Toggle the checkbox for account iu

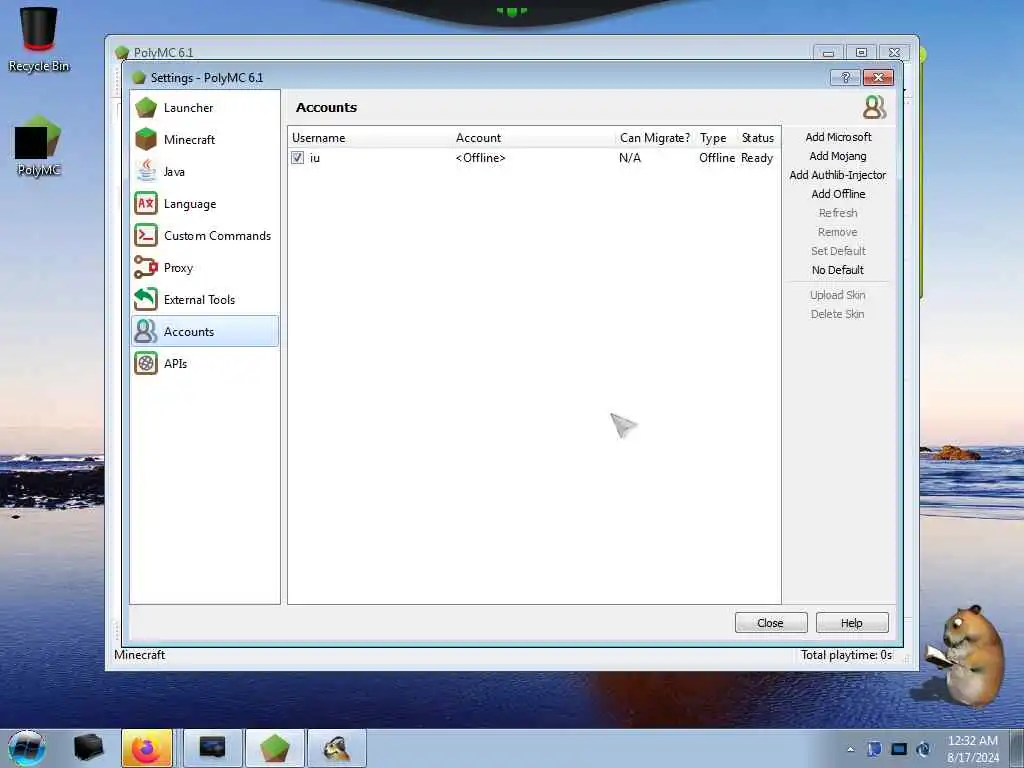(298, 157)
